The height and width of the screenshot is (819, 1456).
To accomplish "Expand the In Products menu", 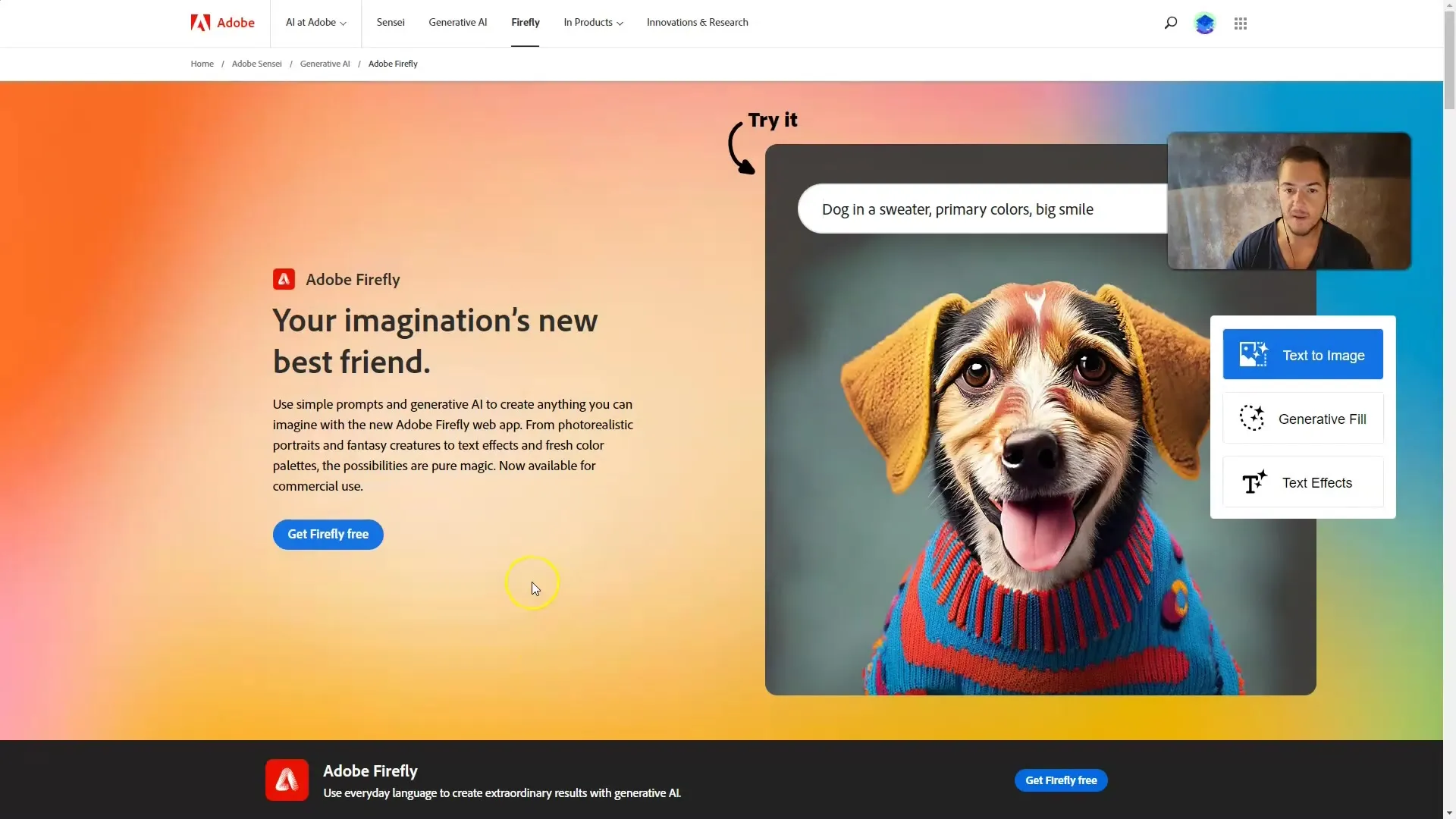I will tap(593, 23).
